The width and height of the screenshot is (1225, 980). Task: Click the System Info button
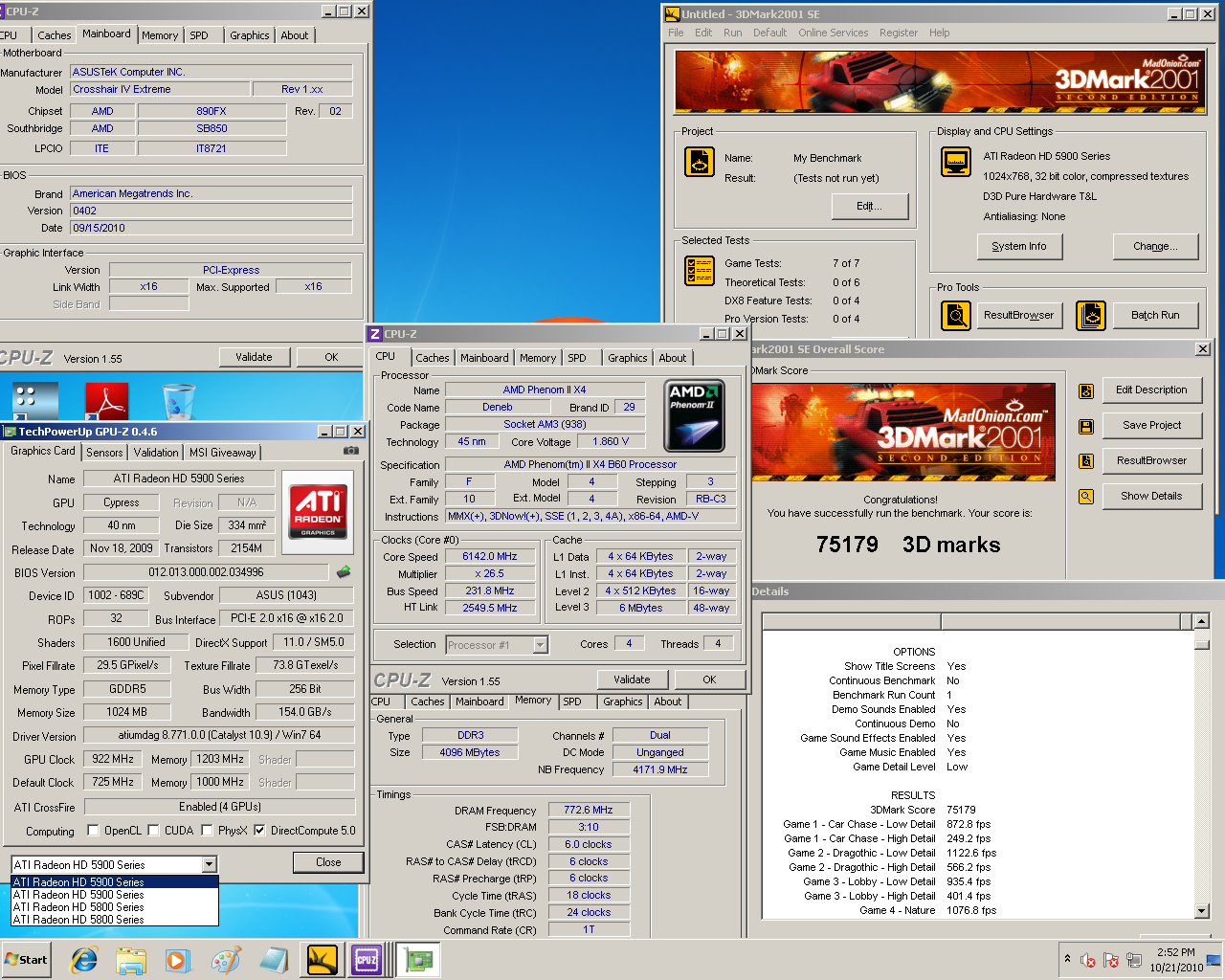(1019, 247)
